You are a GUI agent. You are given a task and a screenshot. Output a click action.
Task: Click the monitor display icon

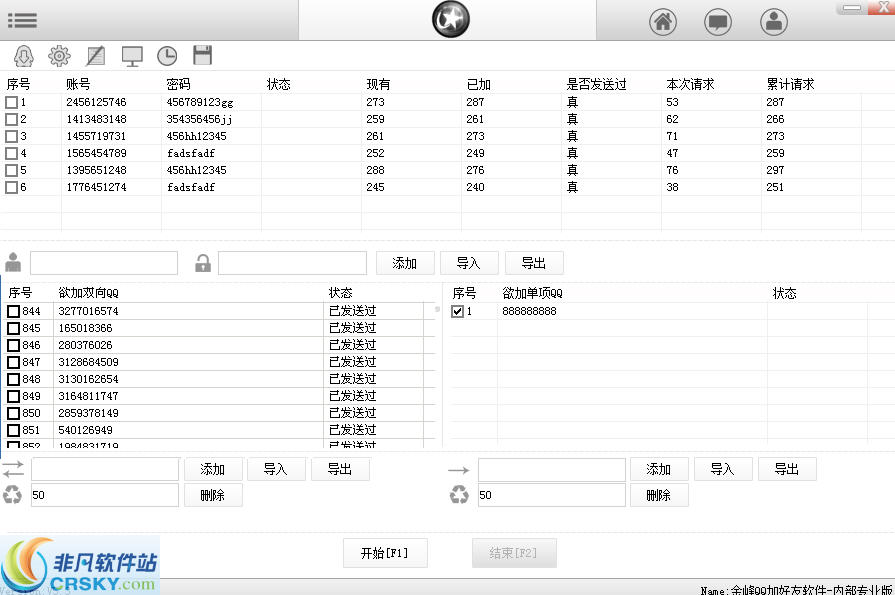tap(131, 55)
